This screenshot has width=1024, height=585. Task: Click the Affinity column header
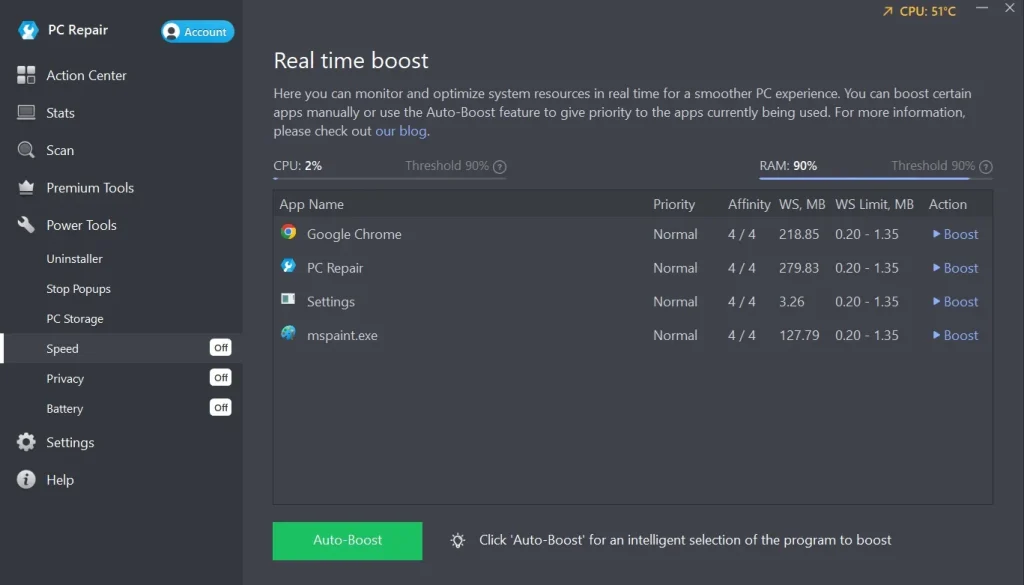coord(749,204)
